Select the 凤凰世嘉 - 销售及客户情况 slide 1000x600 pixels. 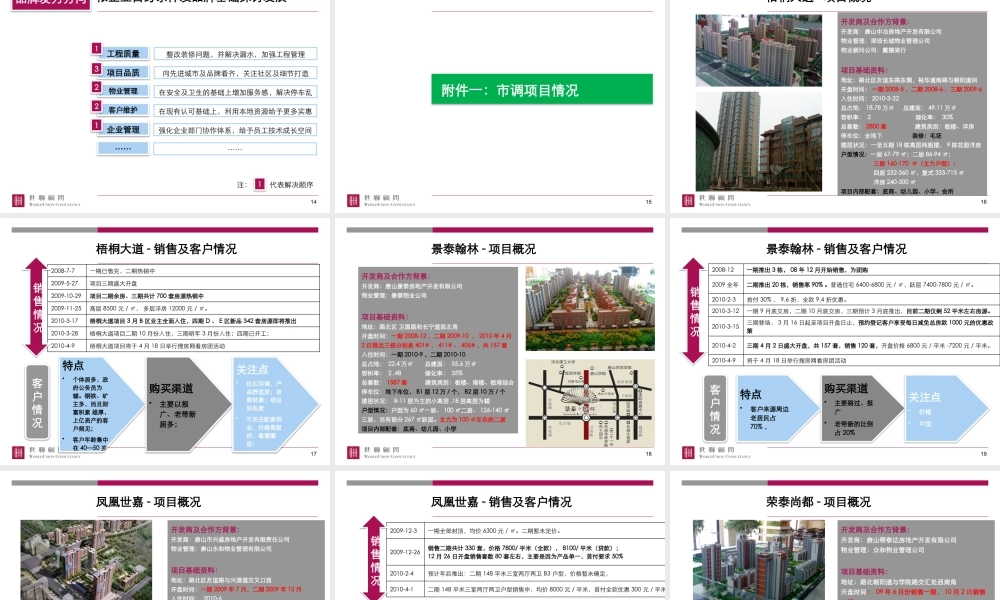[500, 536]
